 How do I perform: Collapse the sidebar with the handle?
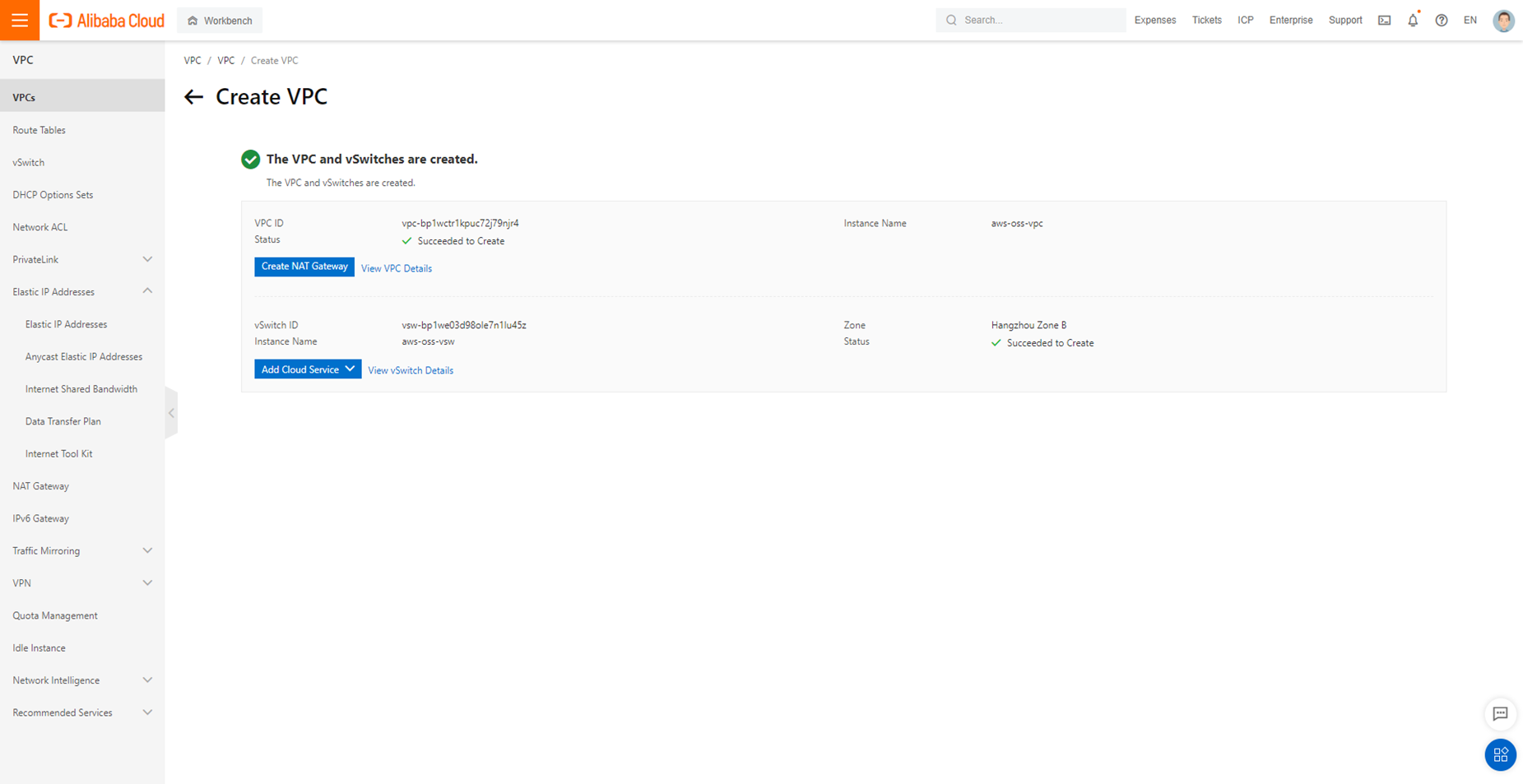point(171,413)
